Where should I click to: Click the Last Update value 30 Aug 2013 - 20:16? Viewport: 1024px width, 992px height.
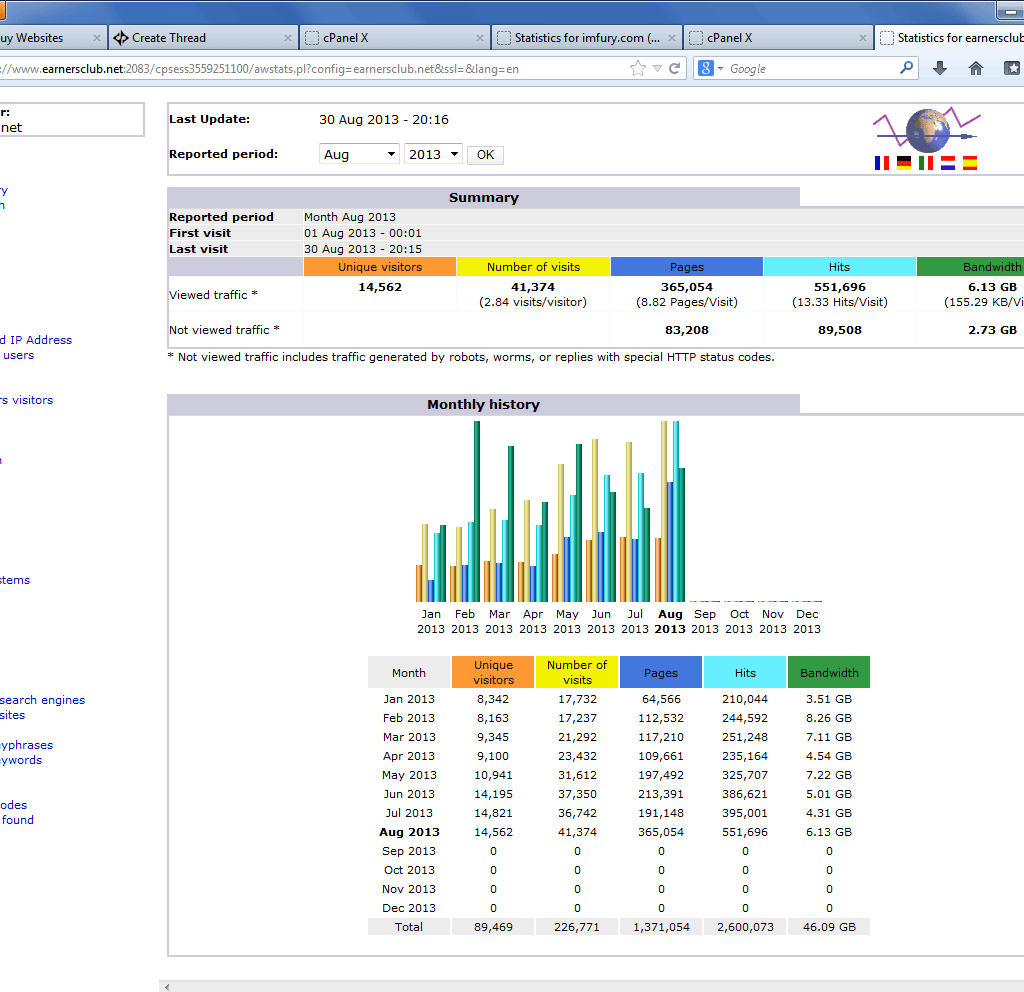coord(384,120)
